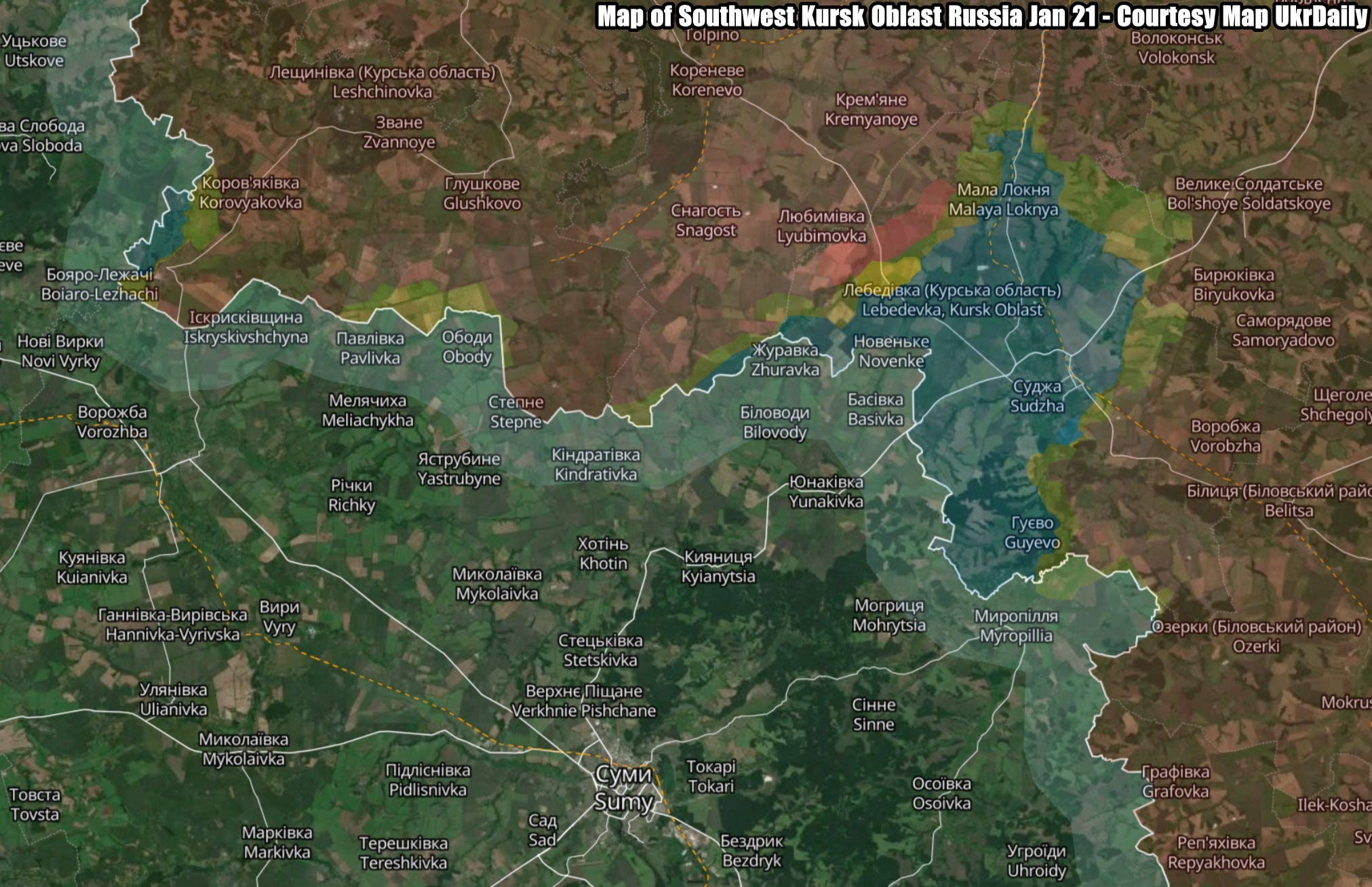Click the Korenevo place name
The image size is (1372, 887).
(707, 80)
